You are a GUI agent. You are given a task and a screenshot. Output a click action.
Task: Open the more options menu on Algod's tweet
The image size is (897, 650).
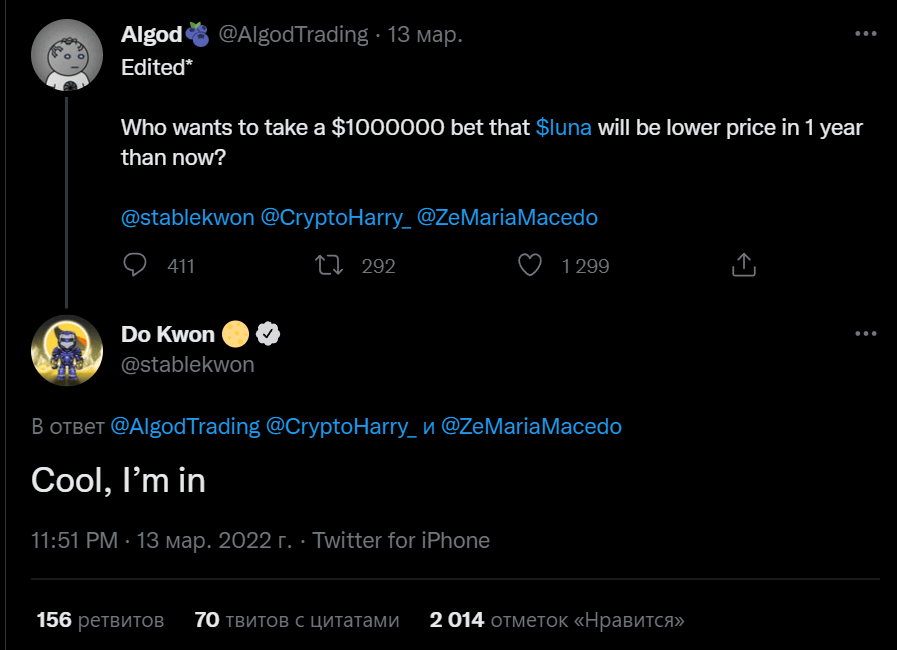864,33
